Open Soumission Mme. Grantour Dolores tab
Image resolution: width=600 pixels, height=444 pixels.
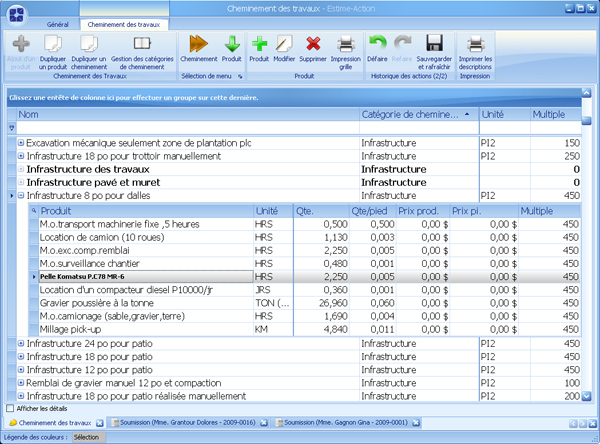[x=185, y=423]
